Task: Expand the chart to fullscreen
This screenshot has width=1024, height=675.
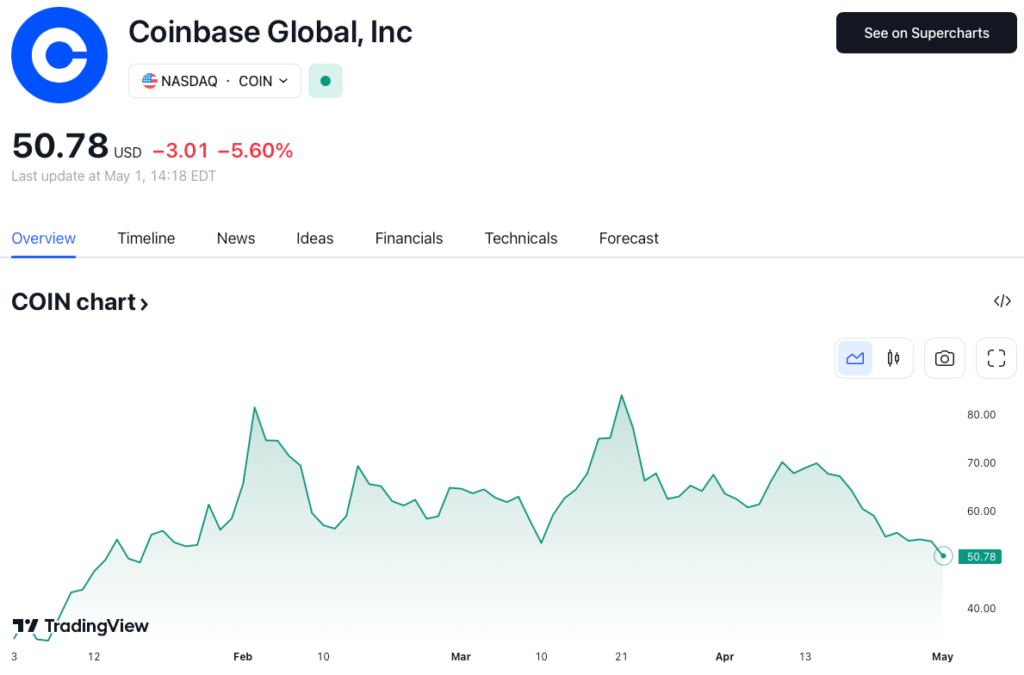Action: pyautogui.click(x=996, y=357)
